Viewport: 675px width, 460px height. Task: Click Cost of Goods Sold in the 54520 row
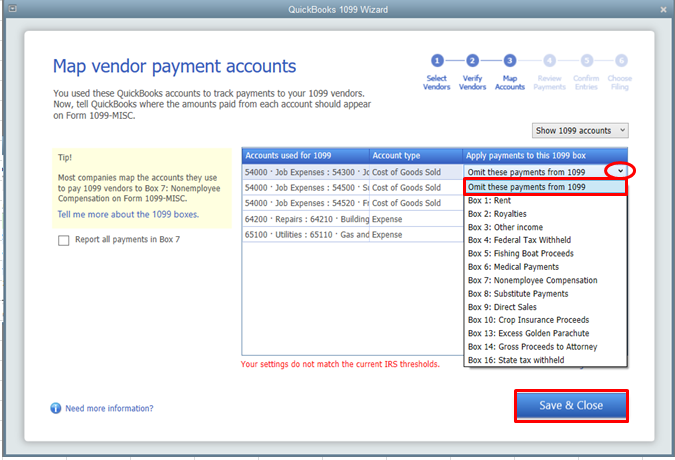(x=406, y=203)
